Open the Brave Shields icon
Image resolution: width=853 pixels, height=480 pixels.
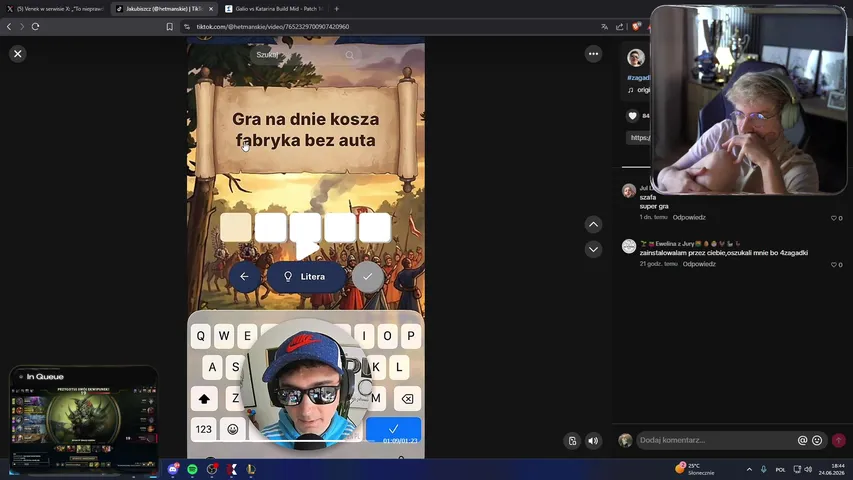[x=636, y=26]
